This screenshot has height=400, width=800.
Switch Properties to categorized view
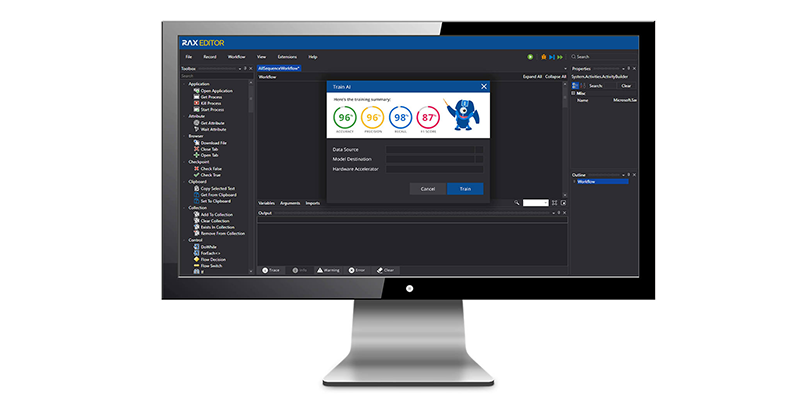point(574,86)
